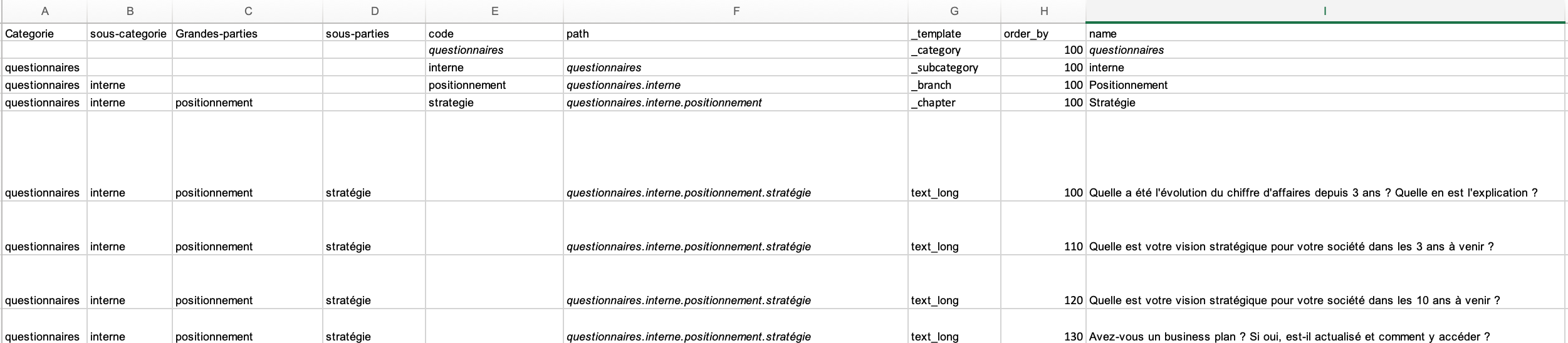
Task: Click the cell with order_by value 110
Action: (x=1043, y=228)
